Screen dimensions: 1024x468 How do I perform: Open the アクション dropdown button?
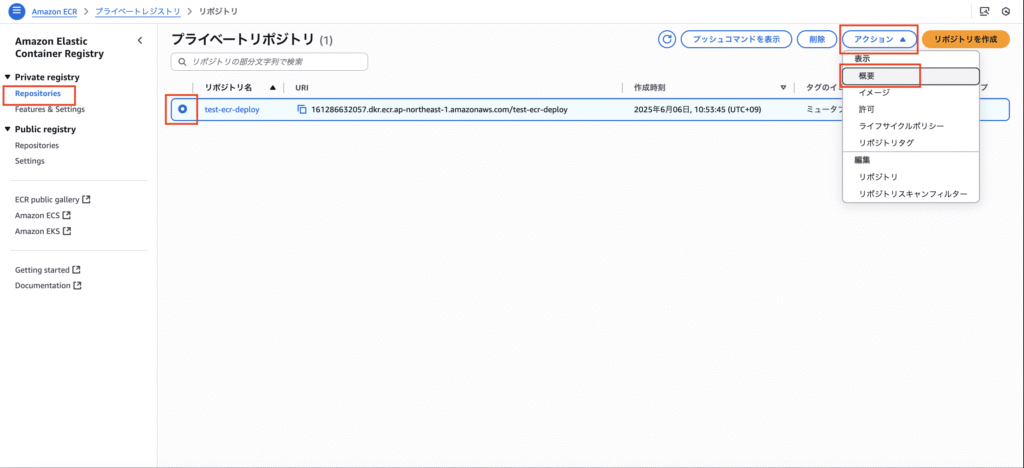coord(880,39)
